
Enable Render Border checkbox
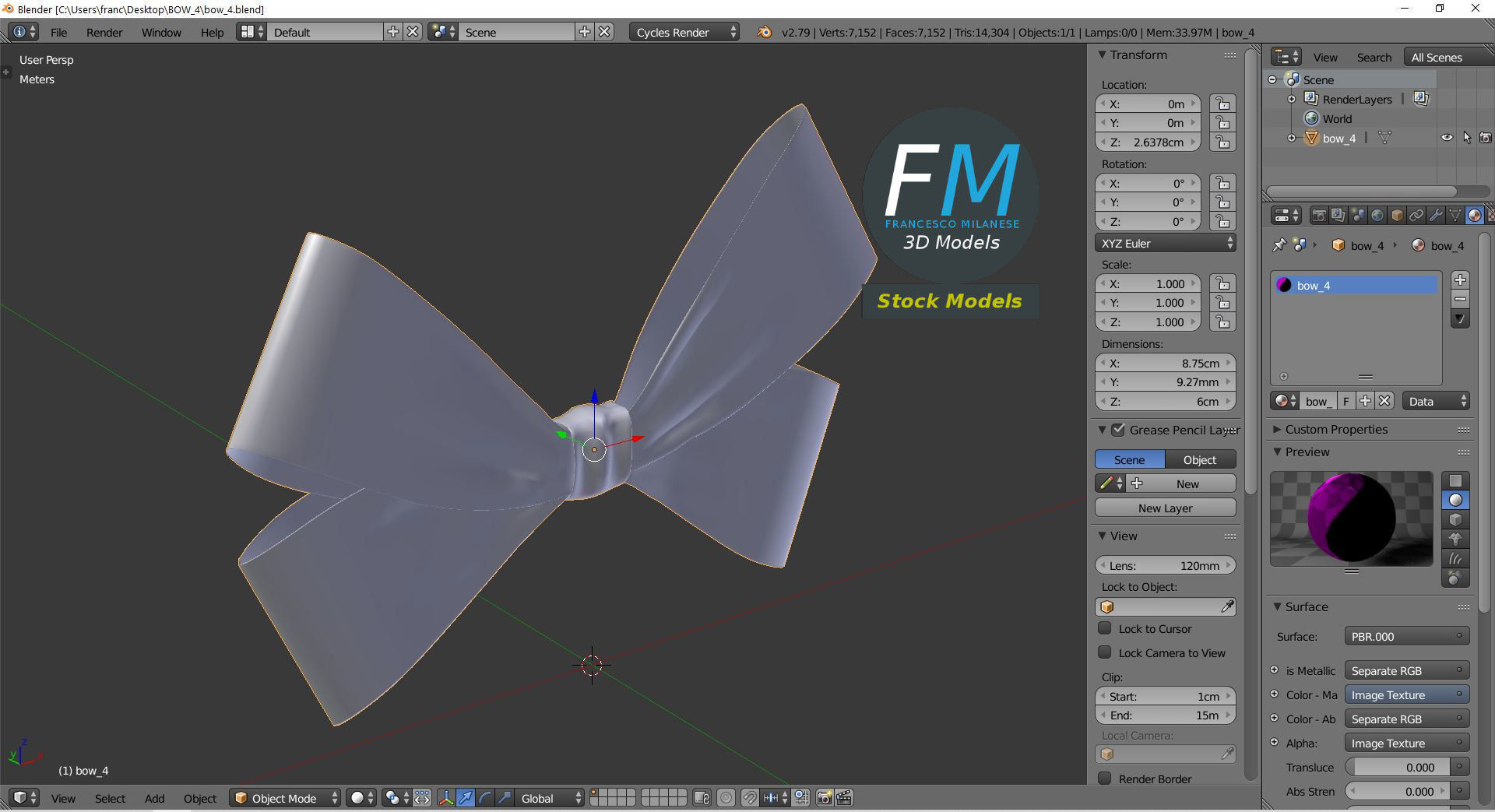click(x=1105, y=779)
